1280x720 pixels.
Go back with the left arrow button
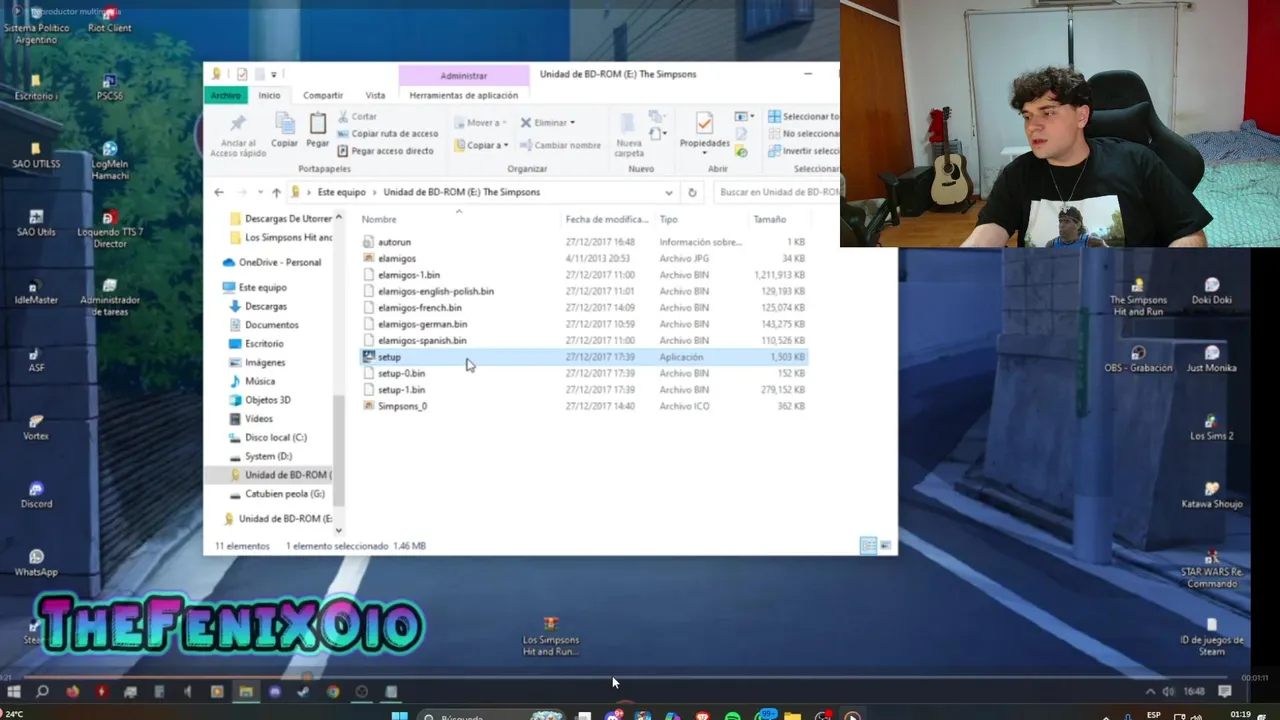[x=219, y=192]
